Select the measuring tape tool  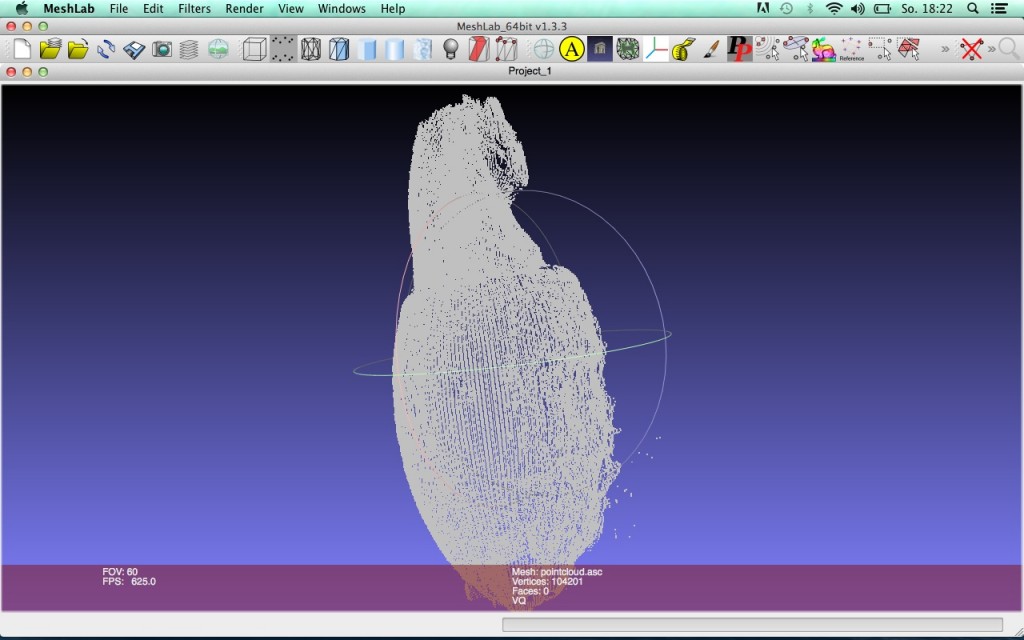(684, 49)
